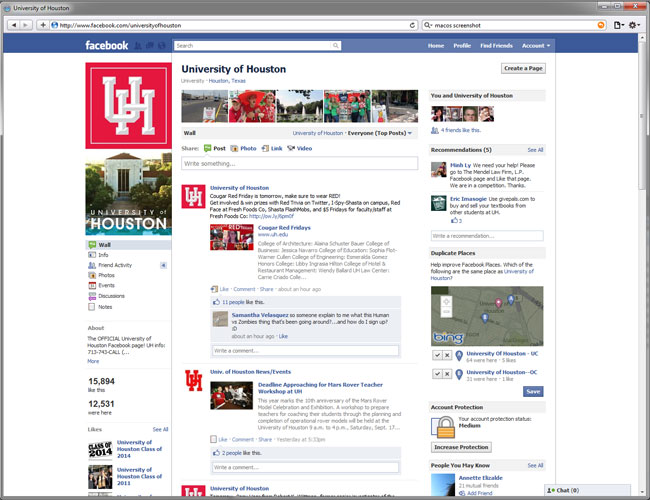The image size is (650, 500).
Task: Open the browser page menu icon
Action: click(618, 25)
